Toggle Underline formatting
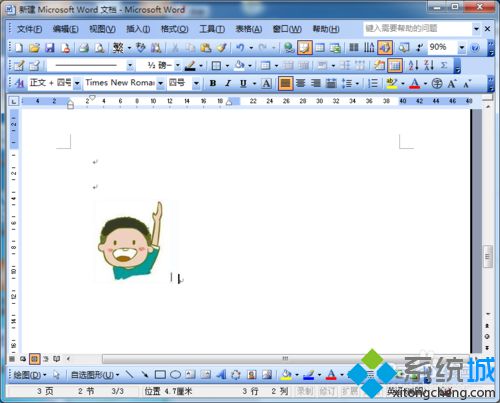 (x=243, y=83)
